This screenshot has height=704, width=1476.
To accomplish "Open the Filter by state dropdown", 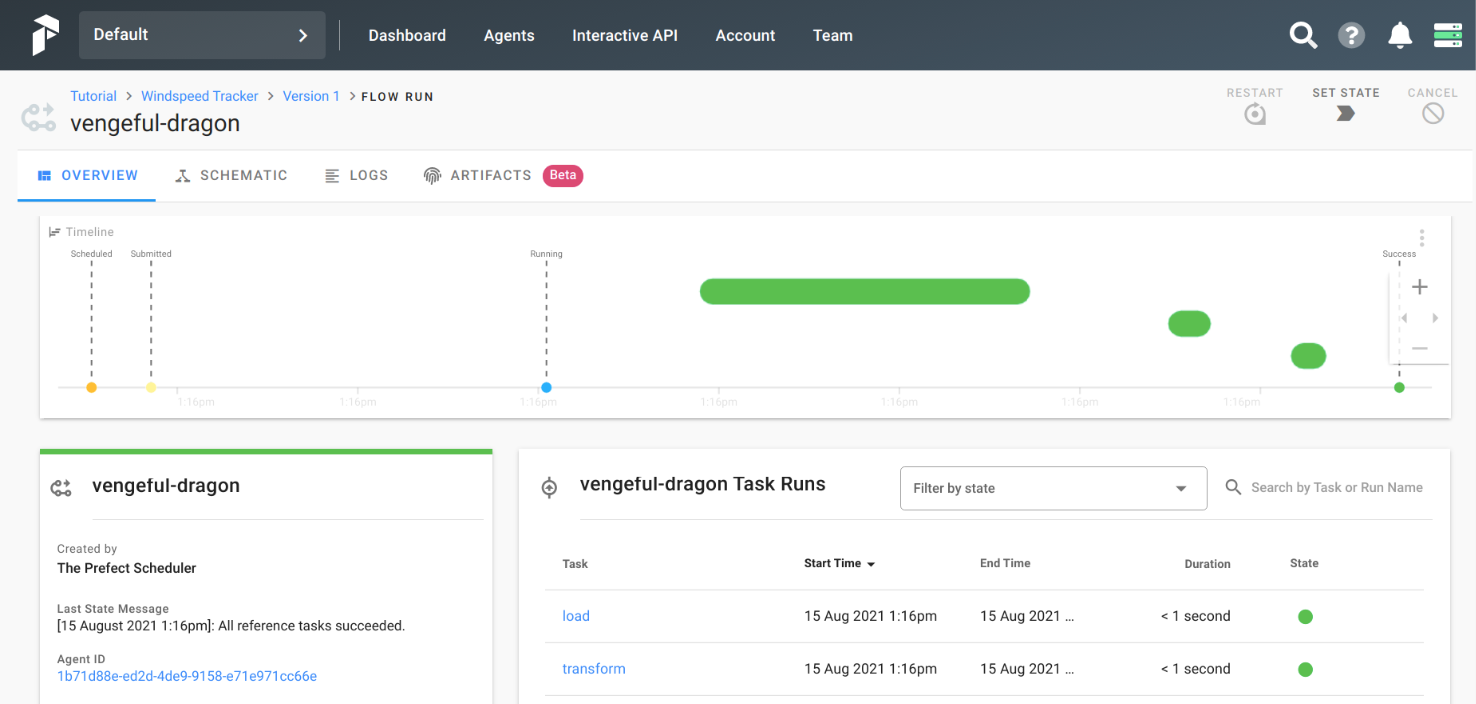I will [1053, 488].
